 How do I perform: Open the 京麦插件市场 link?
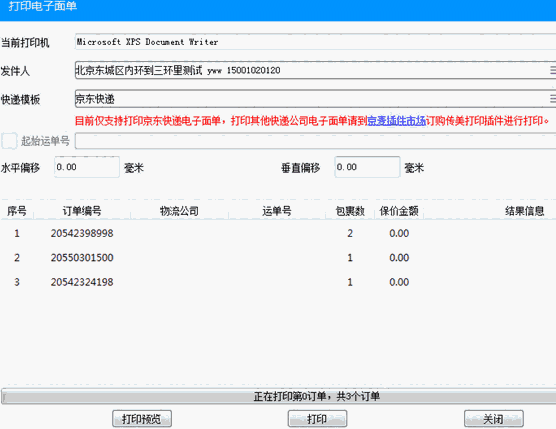coord(396,121)
